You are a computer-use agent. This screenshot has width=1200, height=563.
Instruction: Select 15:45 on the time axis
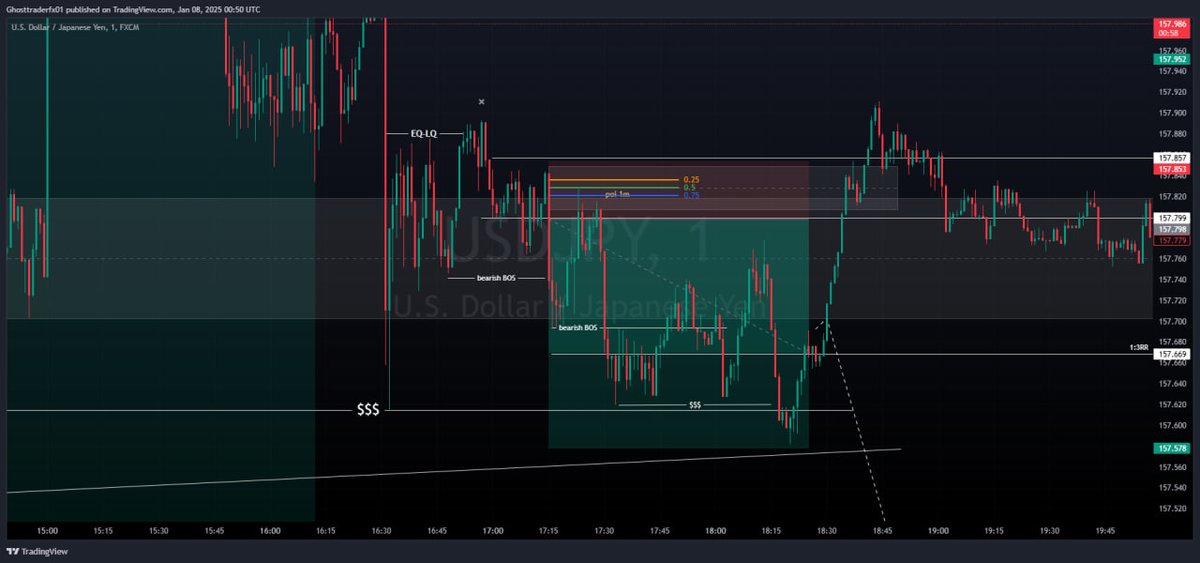pyautogui.click(x=214, y=531)
